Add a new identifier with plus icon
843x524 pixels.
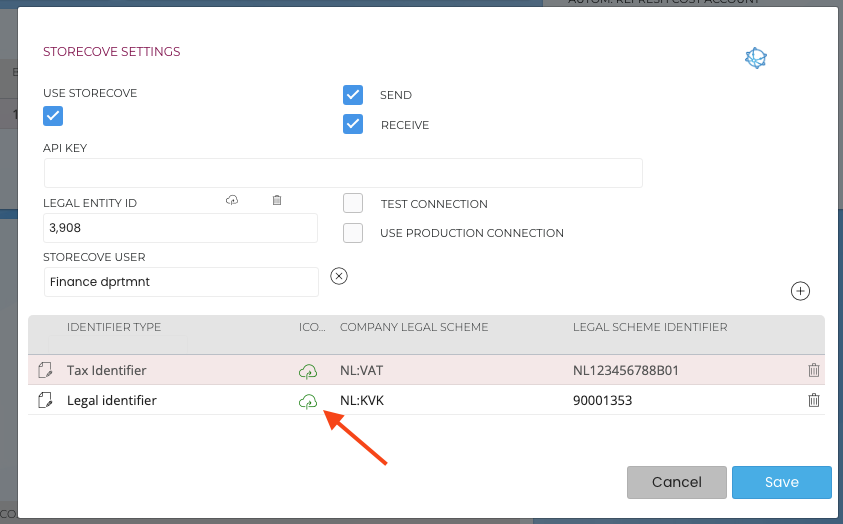click(800, 291)
